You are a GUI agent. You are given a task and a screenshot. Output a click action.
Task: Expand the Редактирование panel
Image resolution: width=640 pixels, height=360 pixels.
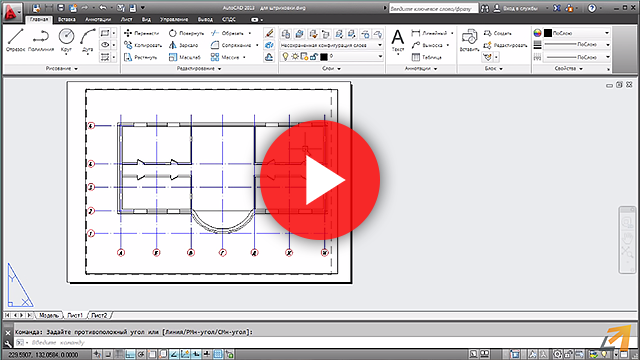[199, 69]
